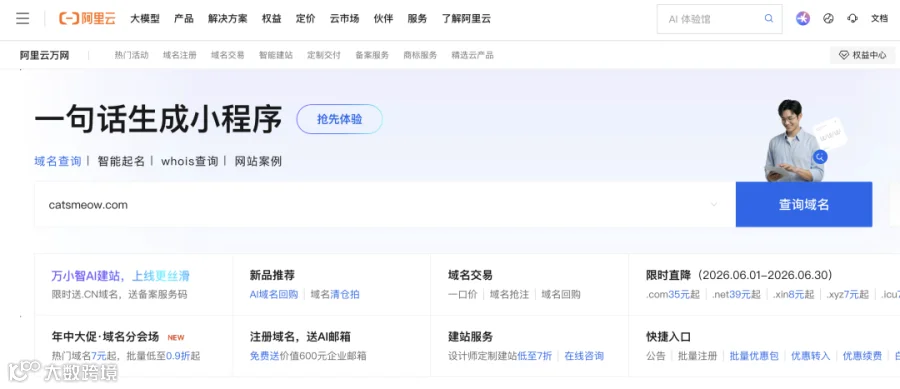Click the 优惠续费 quick link
Screen dimensions: 900x389
tap(862, 356)
